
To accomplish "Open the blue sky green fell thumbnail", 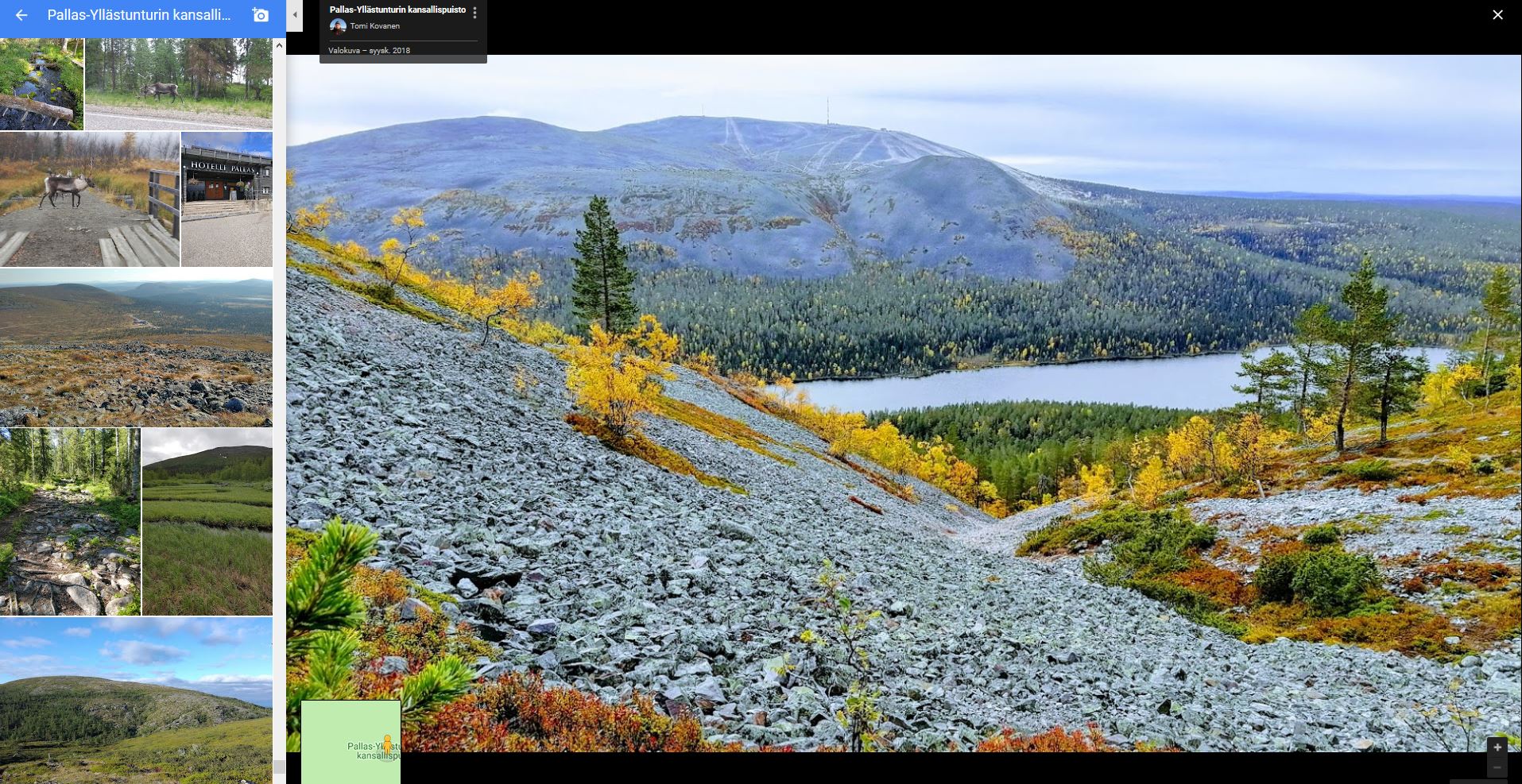I will [x=135, y=699].
